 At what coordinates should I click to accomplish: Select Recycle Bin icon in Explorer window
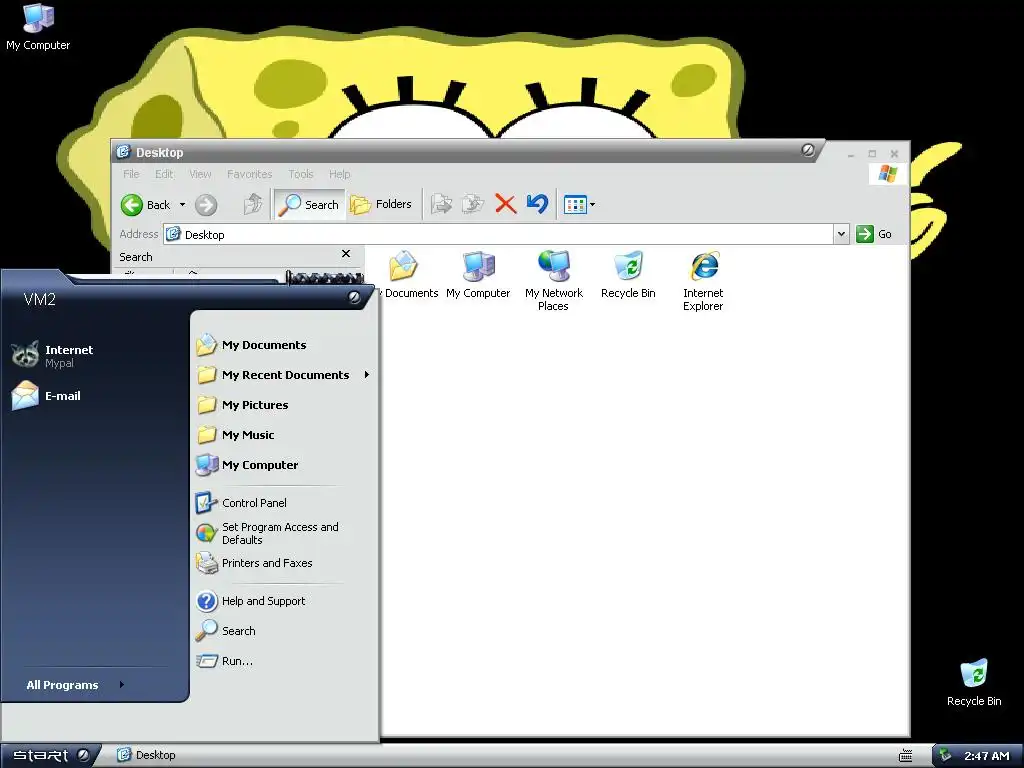(628, 274)
